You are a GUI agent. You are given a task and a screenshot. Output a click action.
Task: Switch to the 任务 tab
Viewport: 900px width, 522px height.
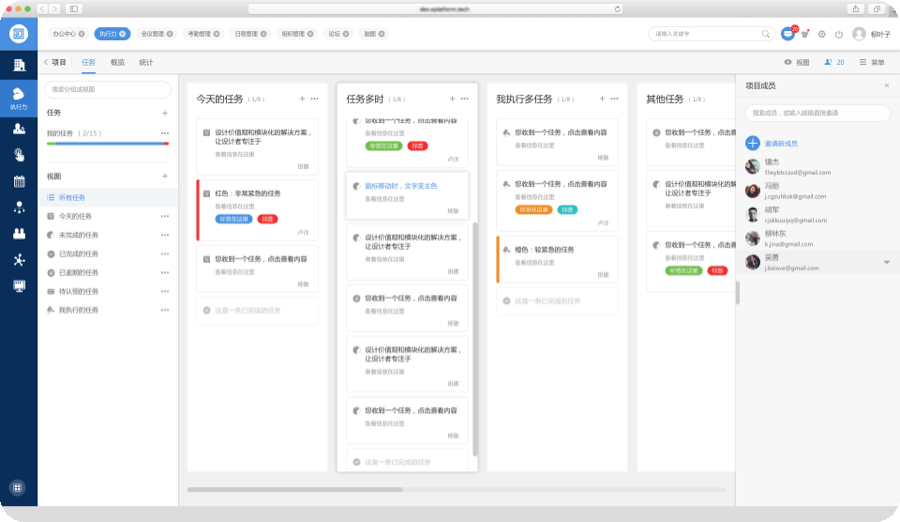coord(88,62)
